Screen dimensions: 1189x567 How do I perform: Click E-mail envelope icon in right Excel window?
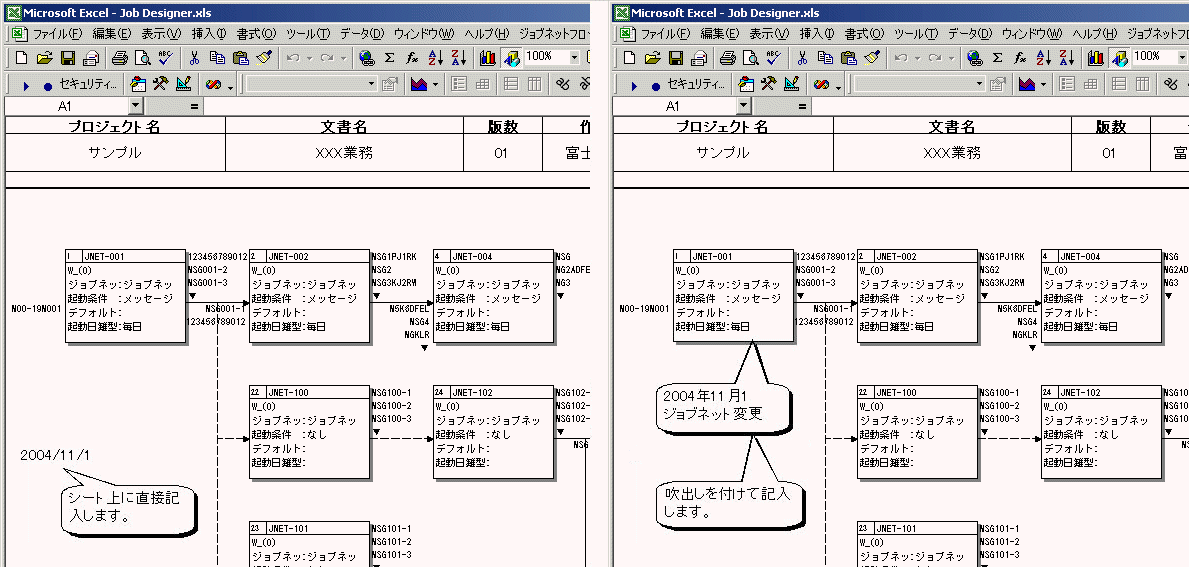tap(698, 58)
